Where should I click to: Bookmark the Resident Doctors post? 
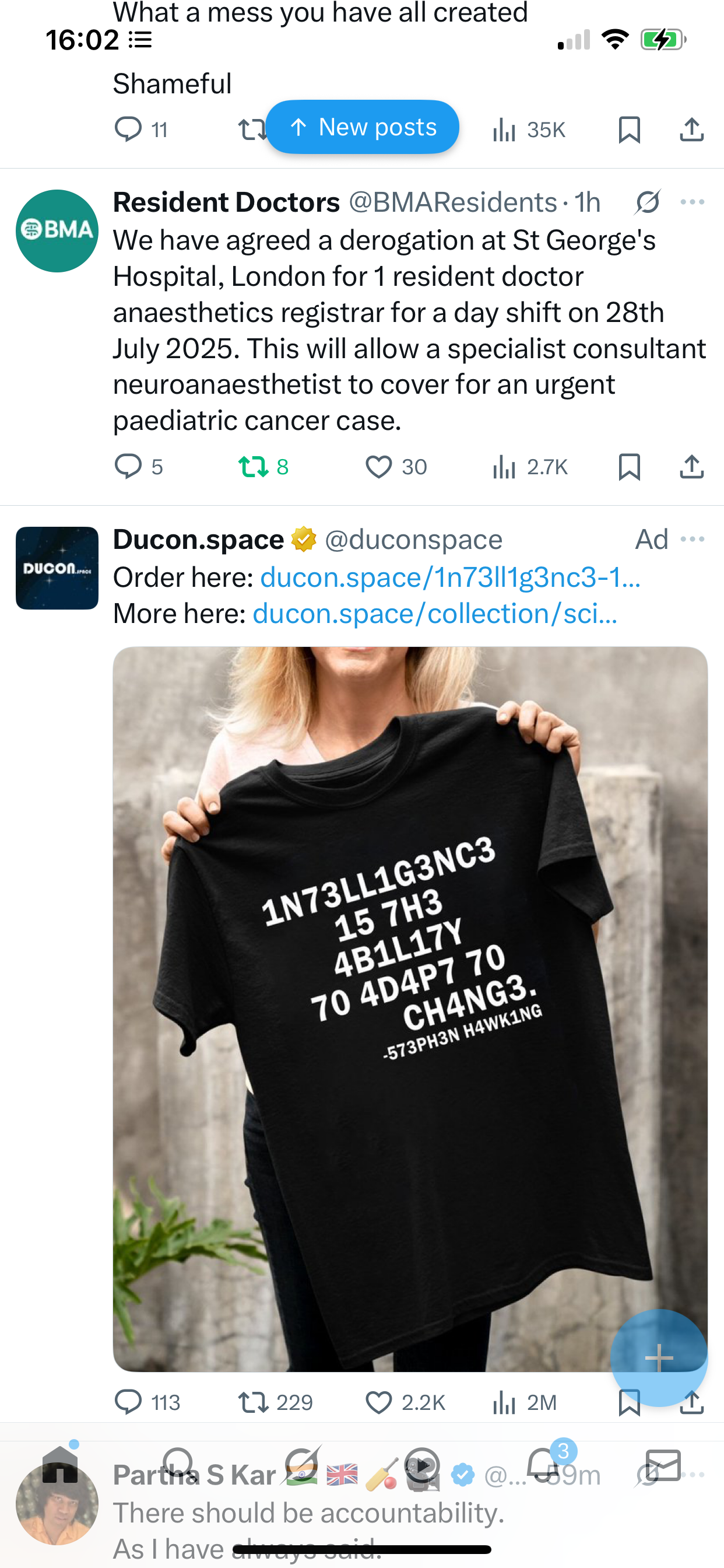629,467
